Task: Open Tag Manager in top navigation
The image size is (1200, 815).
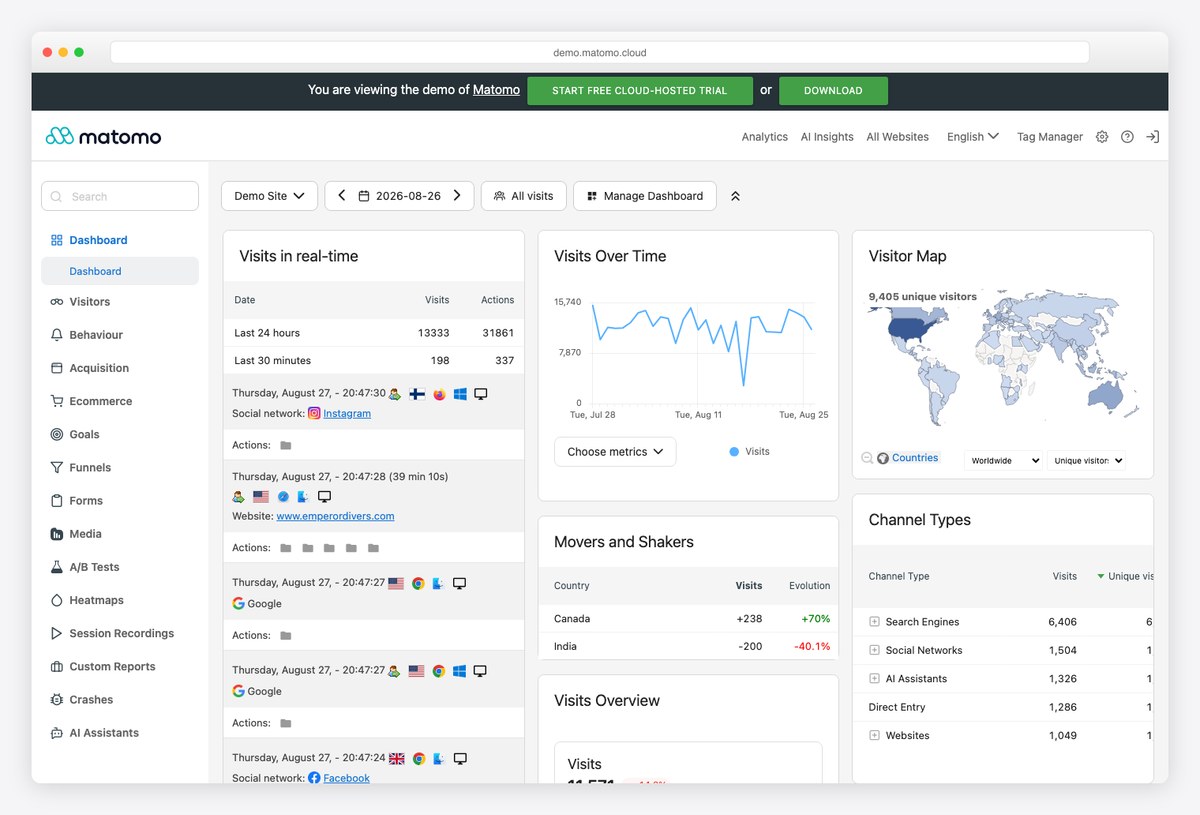Action: [x=1050, y=137]
